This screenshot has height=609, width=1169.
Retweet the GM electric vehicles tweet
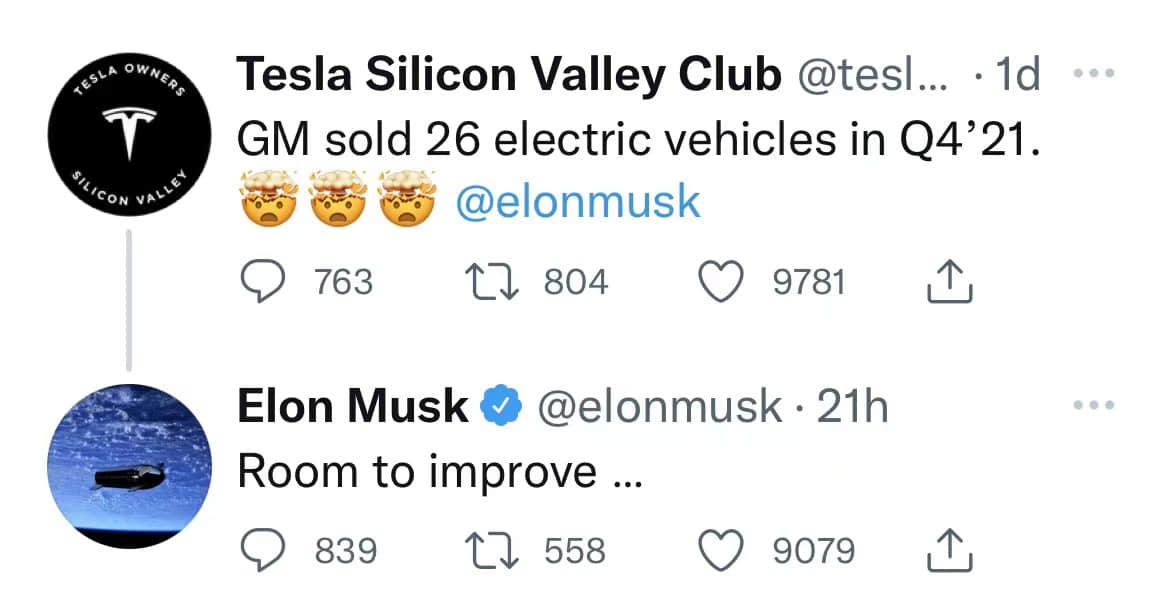492,283
